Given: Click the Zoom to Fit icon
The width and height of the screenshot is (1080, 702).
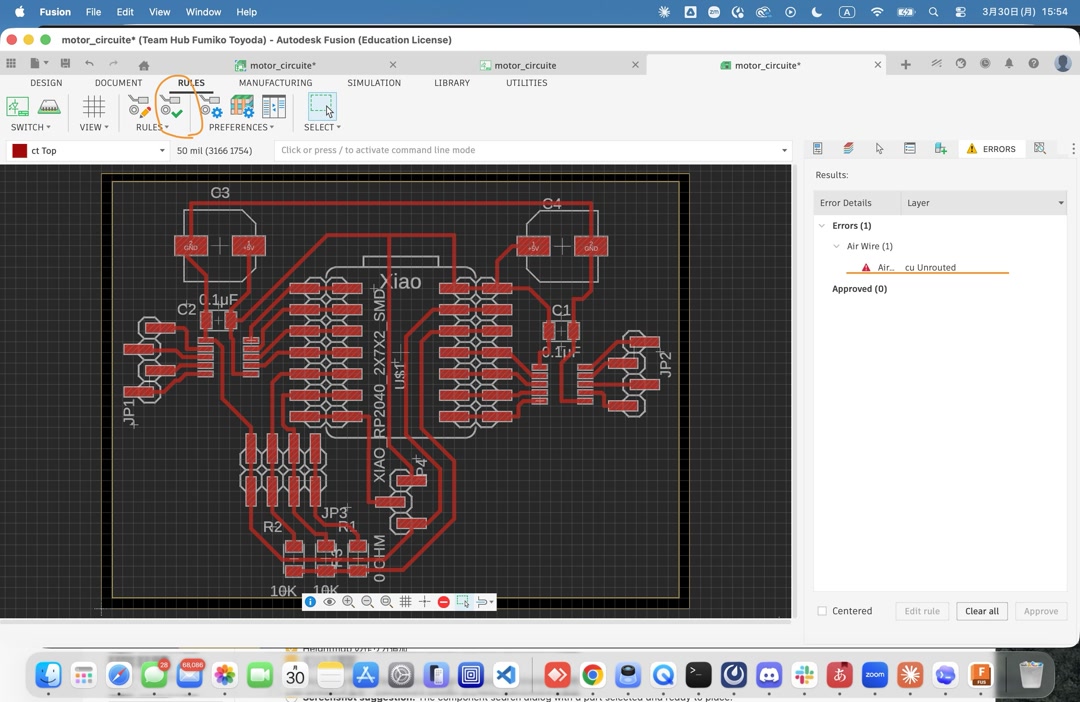Looking at the screenshot, I should click(x=387, y=601).
